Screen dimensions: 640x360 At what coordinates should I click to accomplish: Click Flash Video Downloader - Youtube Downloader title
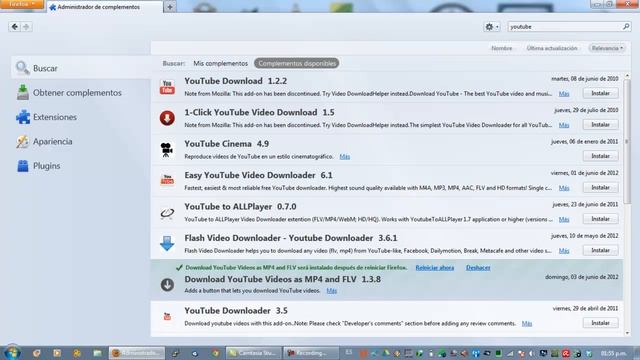coord(291,238)
